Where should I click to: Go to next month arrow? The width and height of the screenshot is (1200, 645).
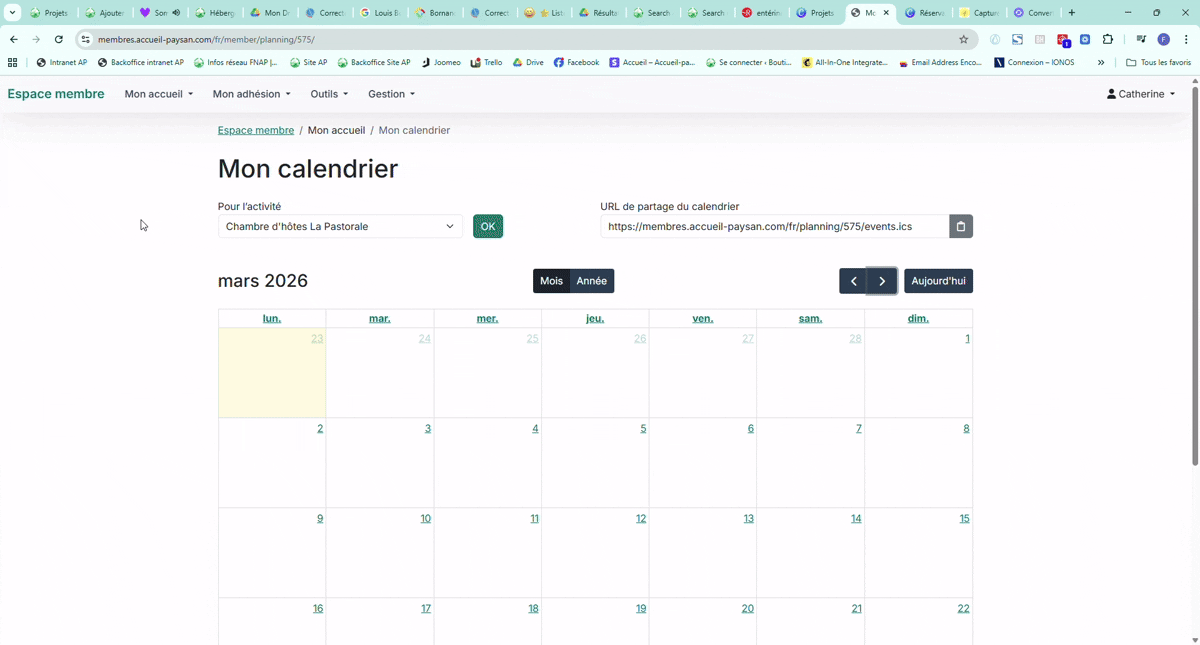882,281
